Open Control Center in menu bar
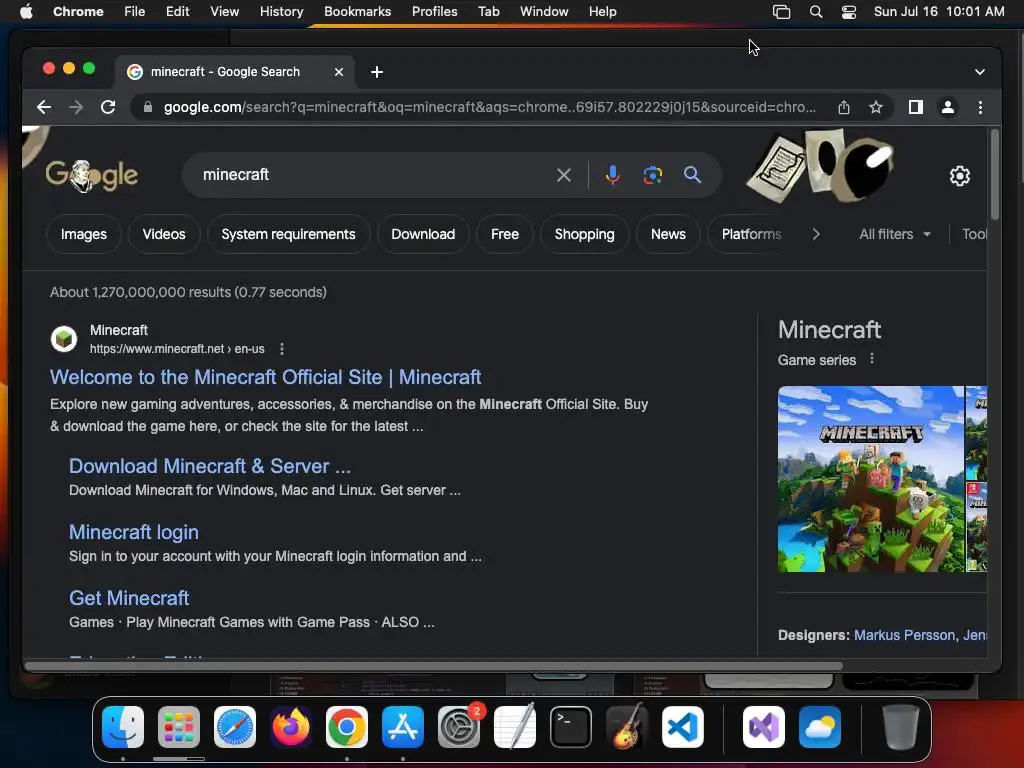 tap(848, 12)
